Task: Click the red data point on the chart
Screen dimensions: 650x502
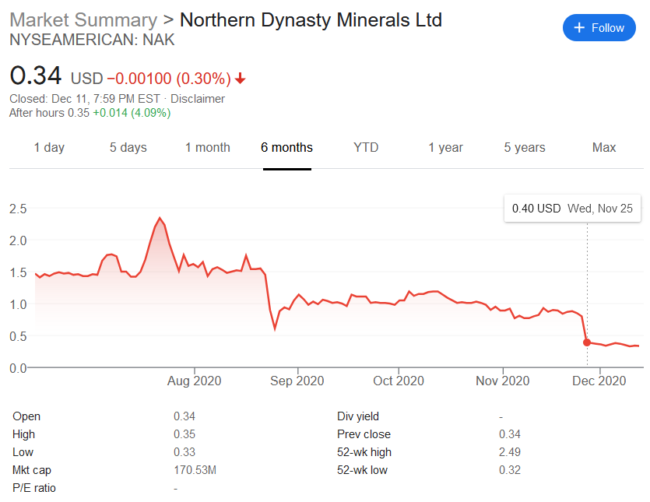Action: coord(587,342)
